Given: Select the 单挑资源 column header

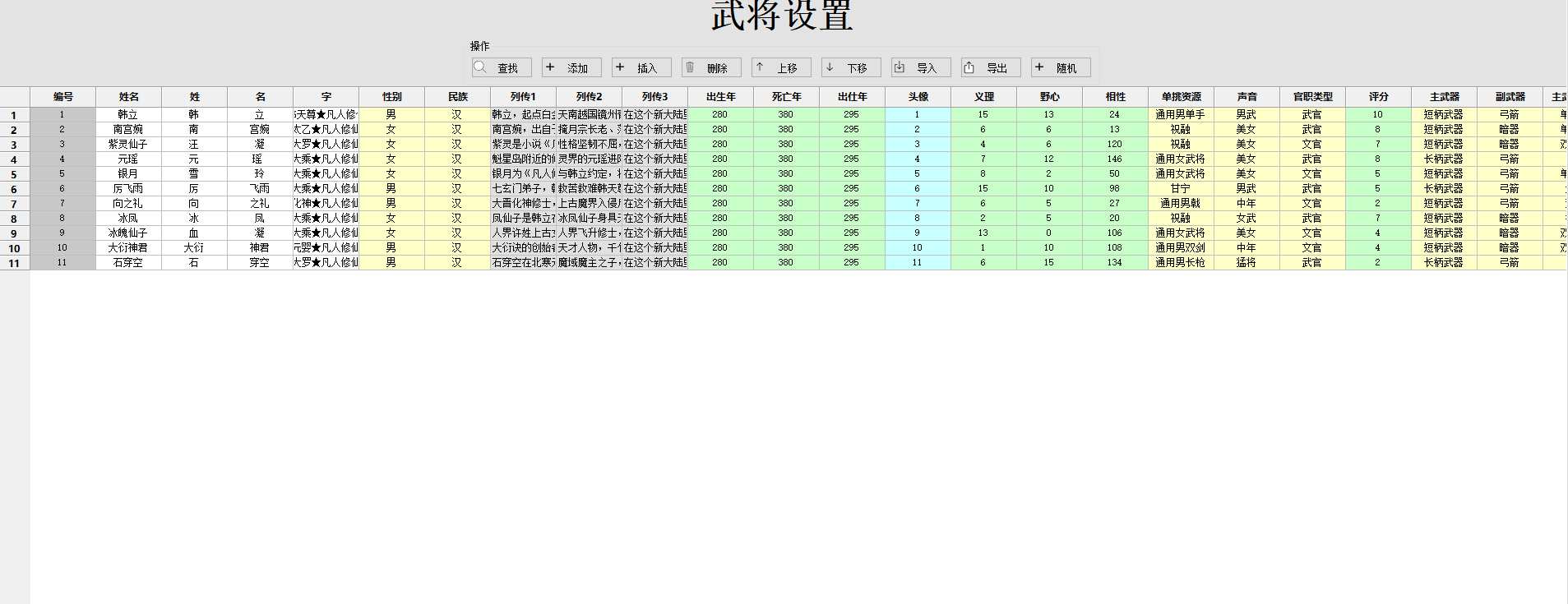Looking at the screenshot, I should (x=1182, y=97).
